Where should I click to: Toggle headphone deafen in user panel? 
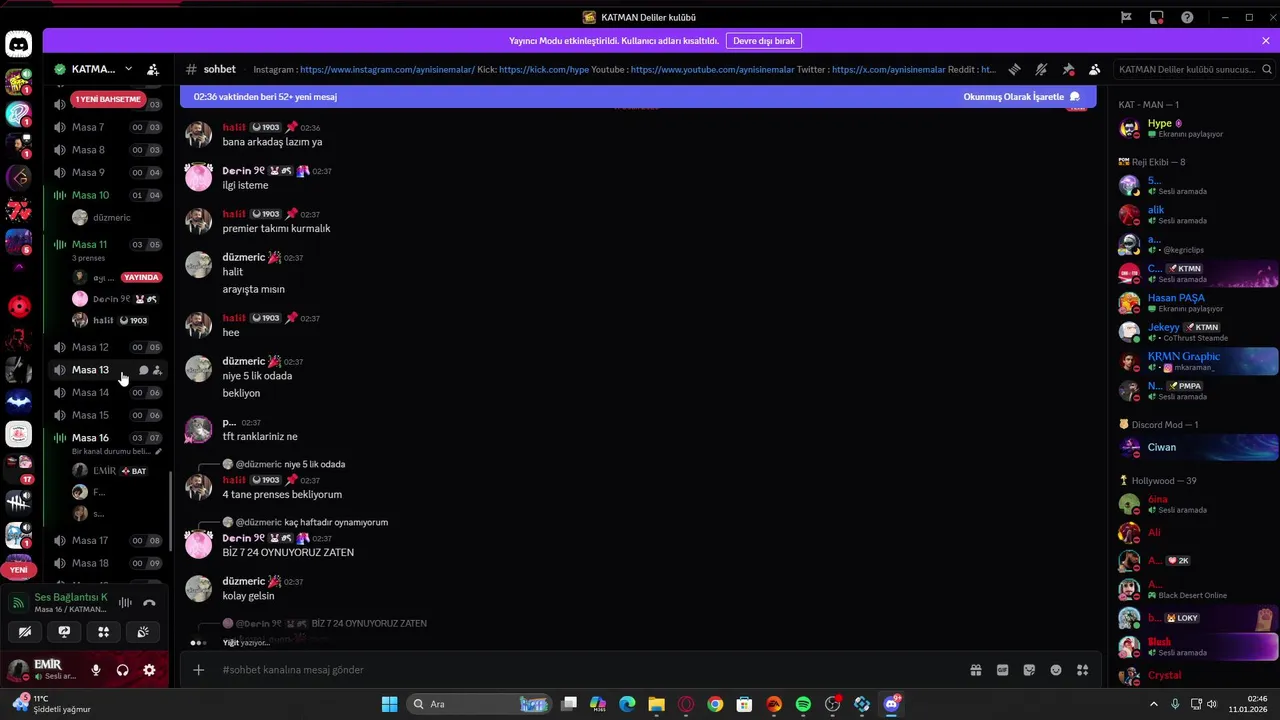coord(122,670)
